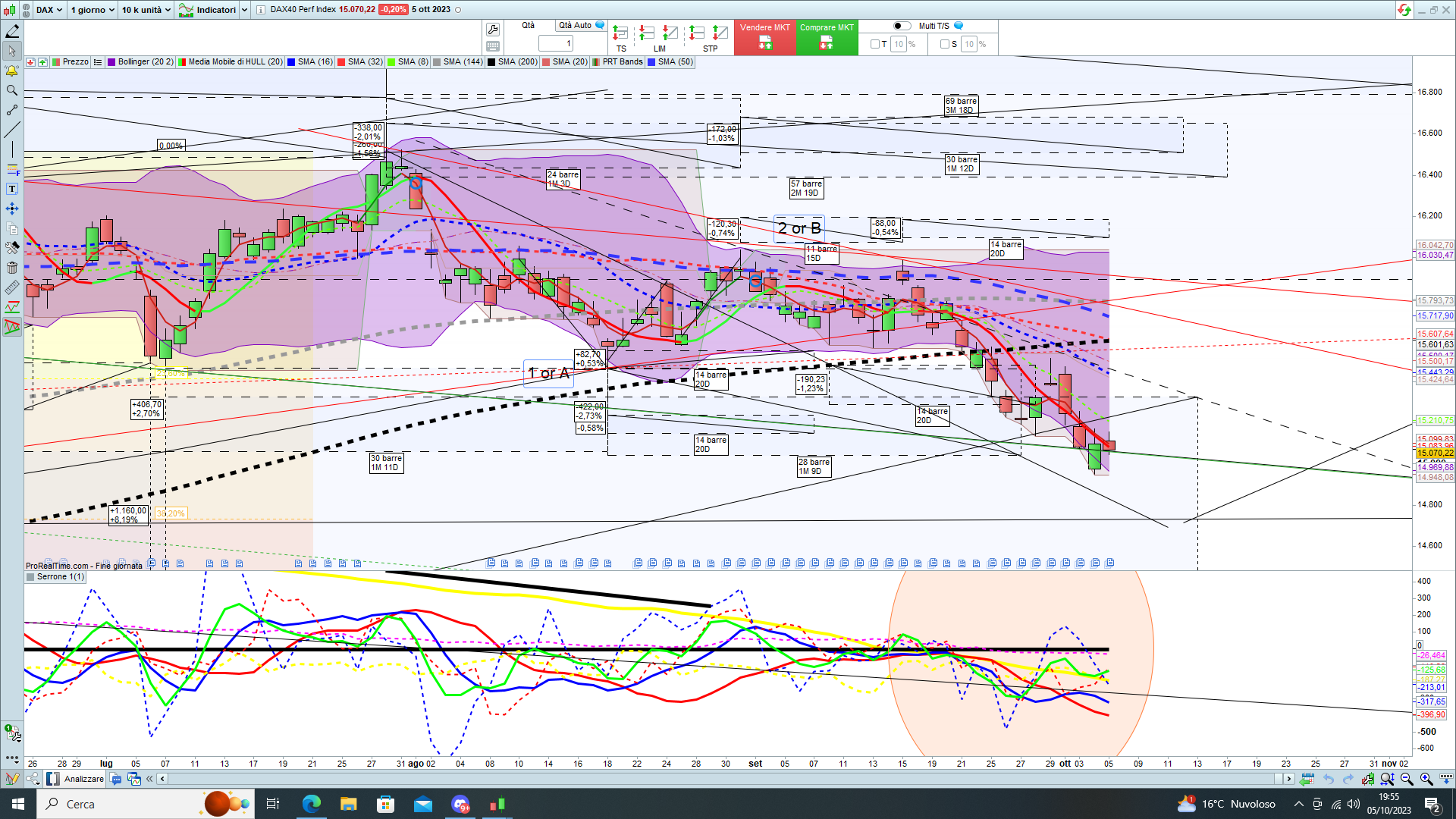The height and width of the screenshot is (819, 1456).
Task: Click the SMA (50) blue color swatch
Action: click(651, 62)
